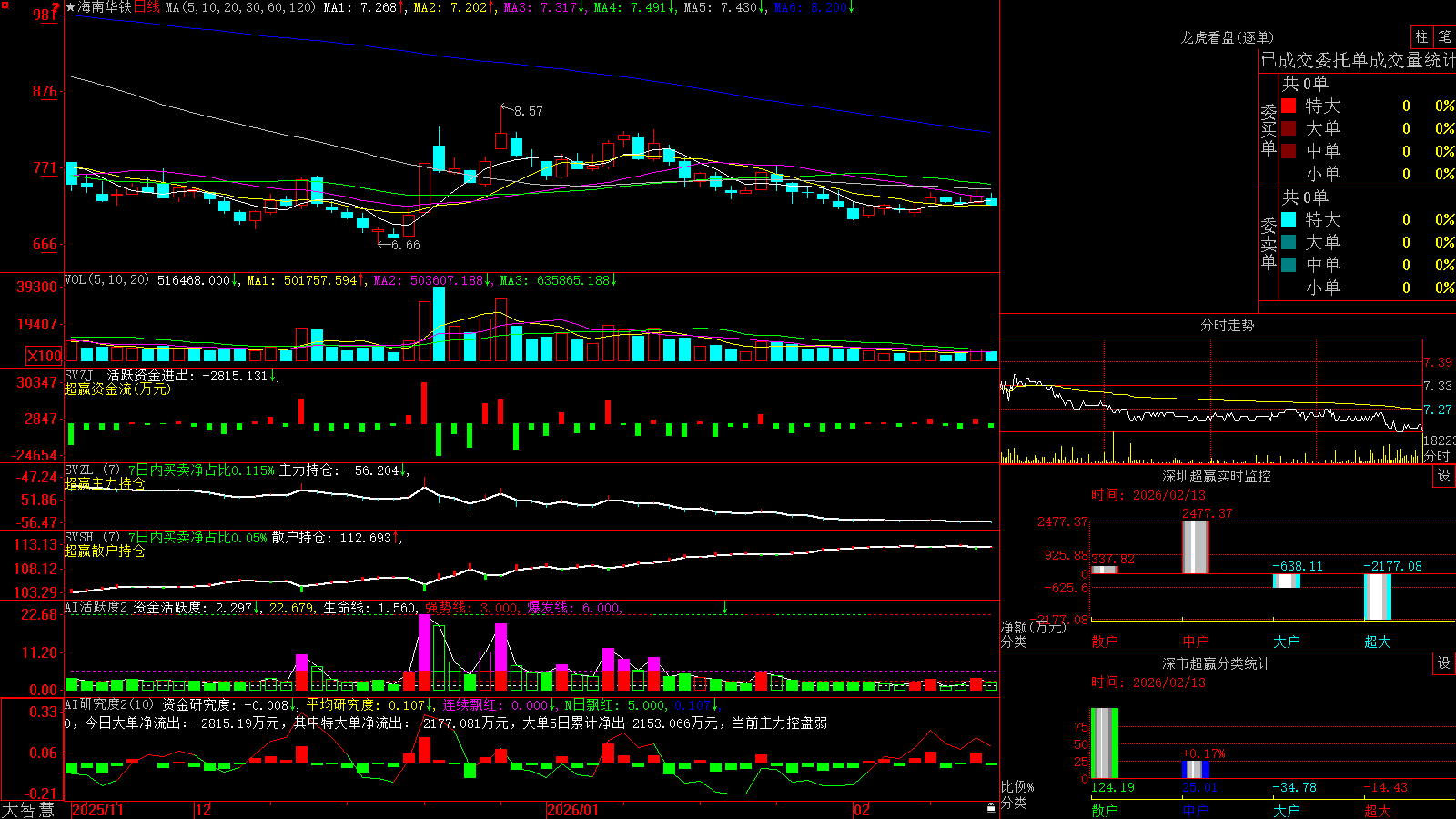Click the AI活跃度2 indicator label
Image resolution: width=1456 pixels, height=819 pixels.
coord(96,607)
